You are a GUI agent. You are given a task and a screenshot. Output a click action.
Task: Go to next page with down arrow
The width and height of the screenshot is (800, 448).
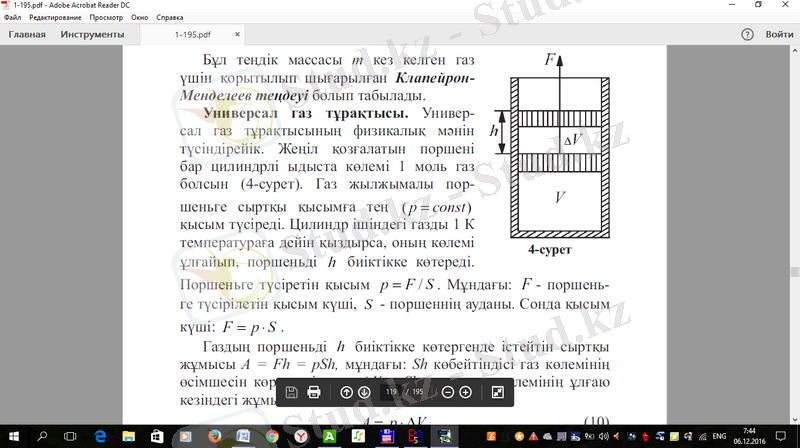(x=364, y=392)
